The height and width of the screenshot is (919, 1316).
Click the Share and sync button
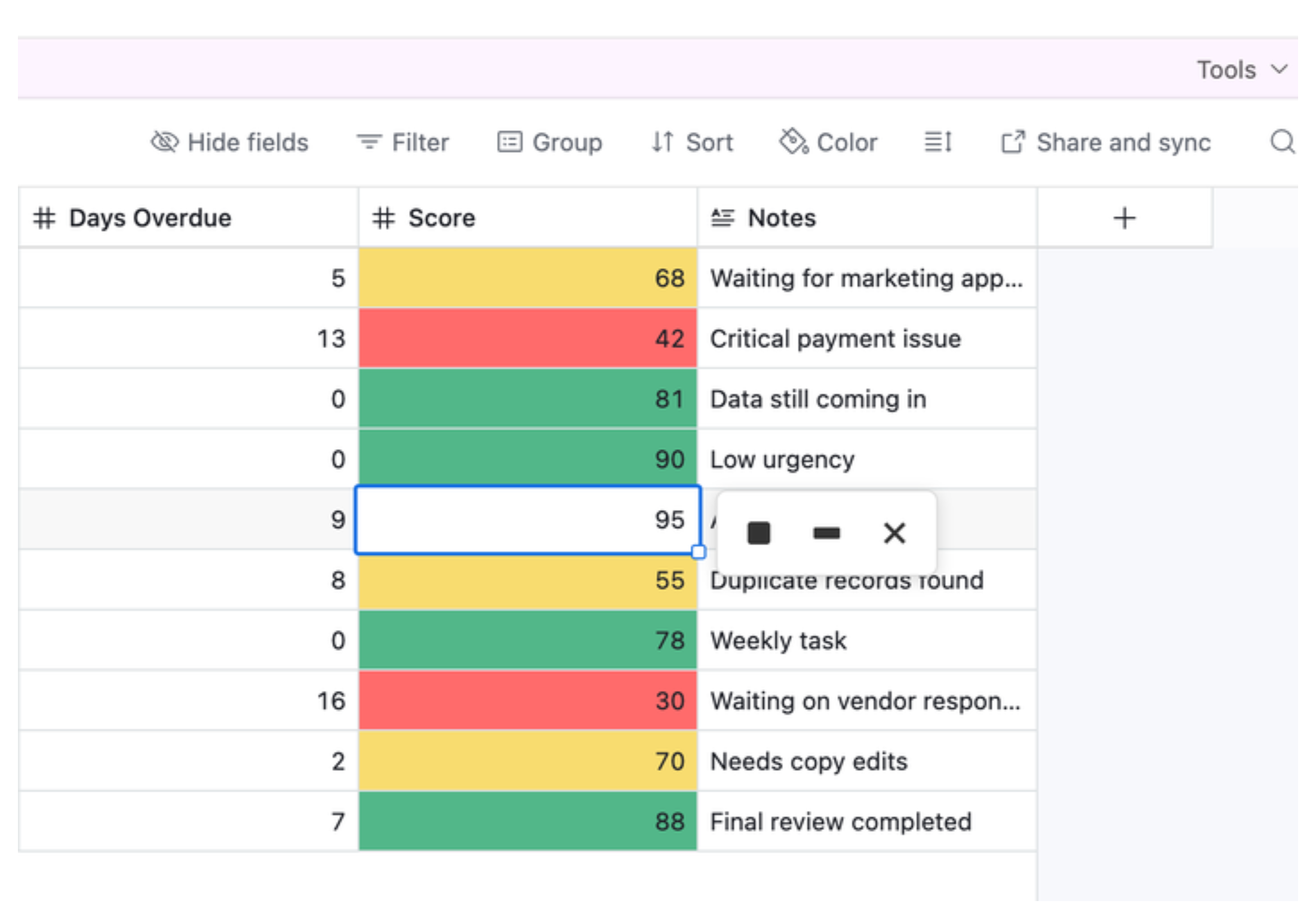click(x=1106, y=142)
